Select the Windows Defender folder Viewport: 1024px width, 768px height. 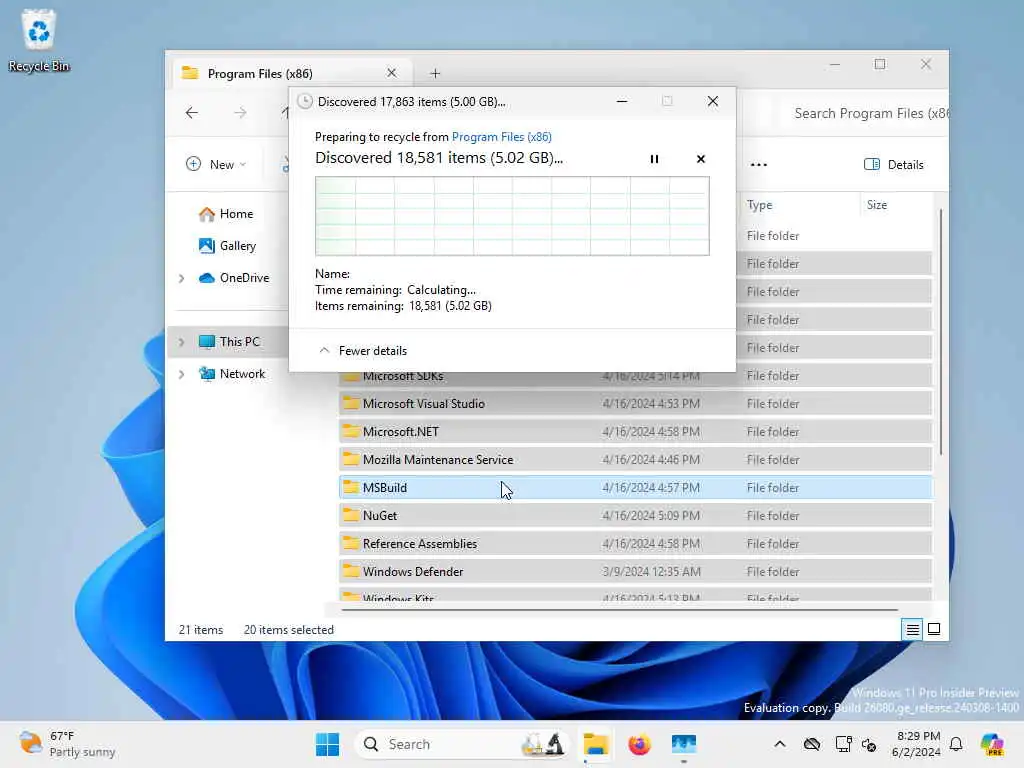[x=635, y=572]
